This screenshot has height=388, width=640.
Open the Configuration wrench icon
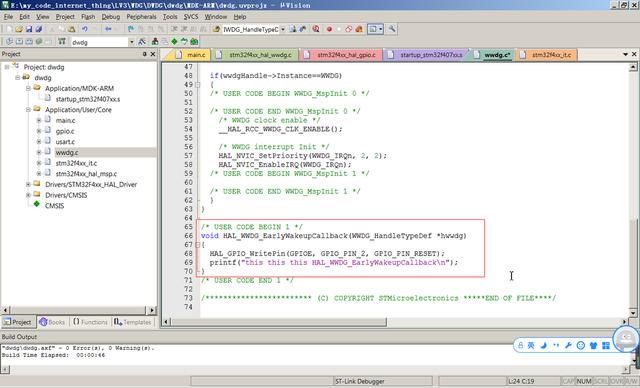pyautogui.click(x=392, y=29)
